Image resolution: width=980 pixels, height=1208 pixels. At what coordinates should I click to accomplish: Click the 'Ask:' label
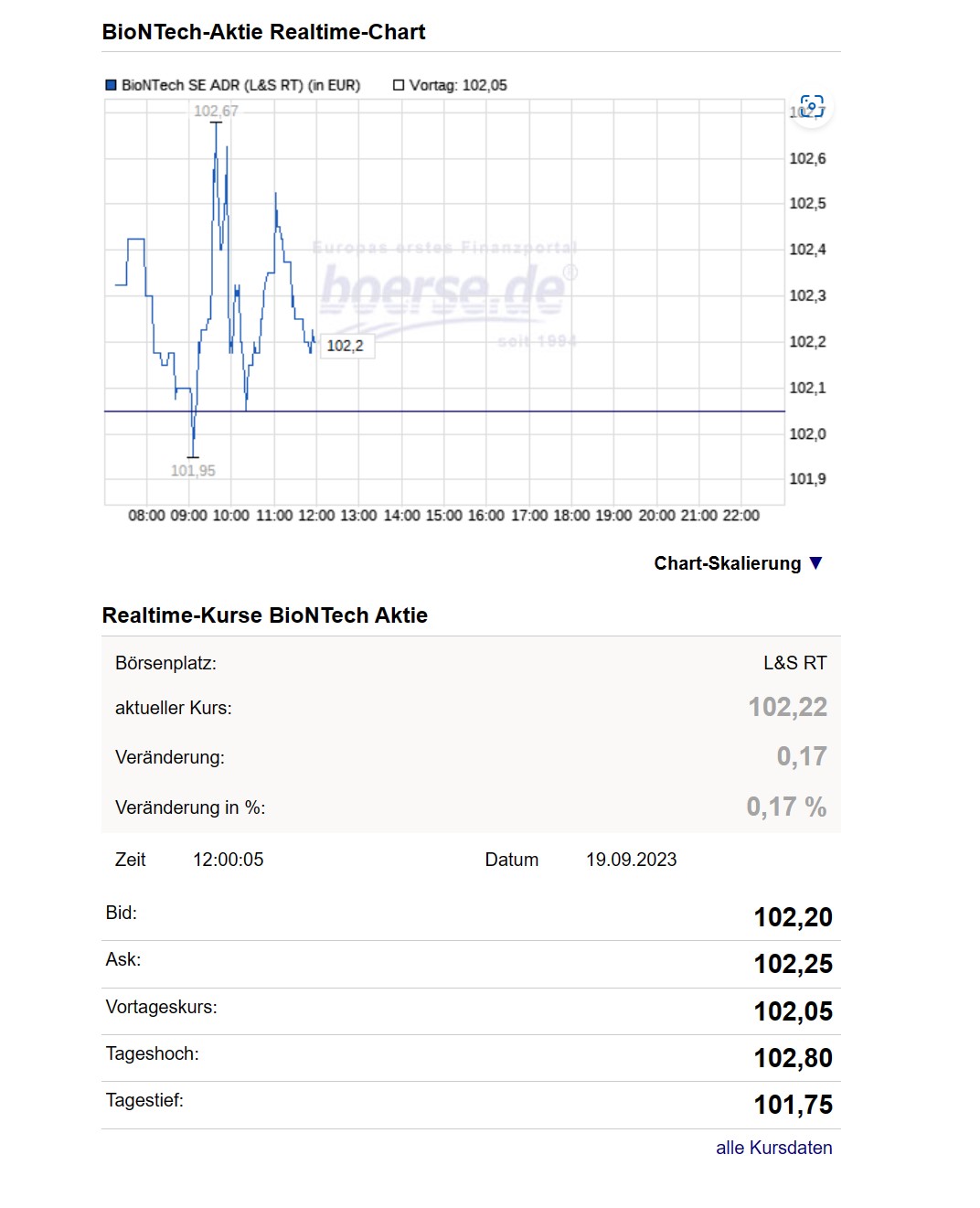point(123,959)
